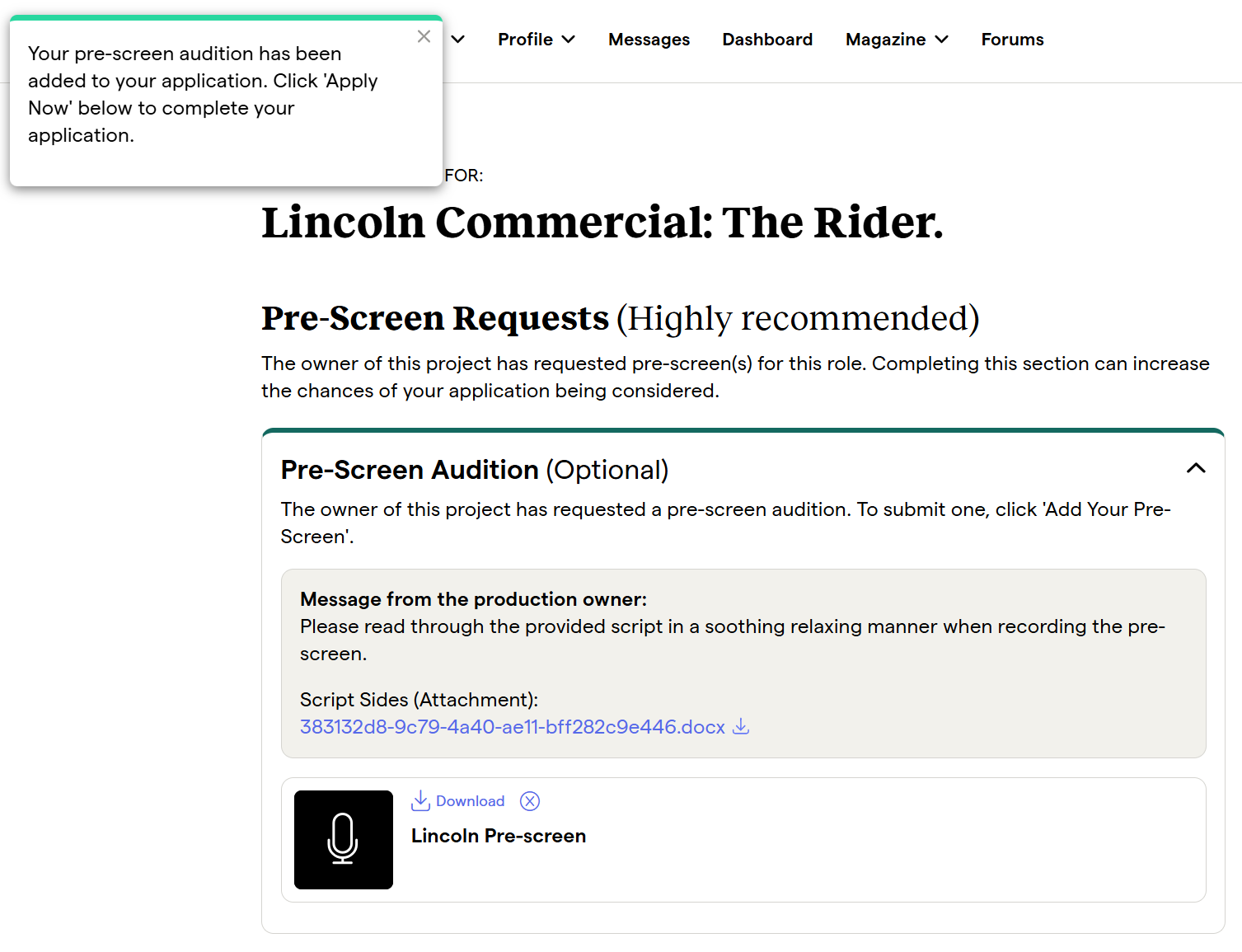Download the Lincoln Pre-screen recording
The image size is (1242, 952).
pos(457,800)
